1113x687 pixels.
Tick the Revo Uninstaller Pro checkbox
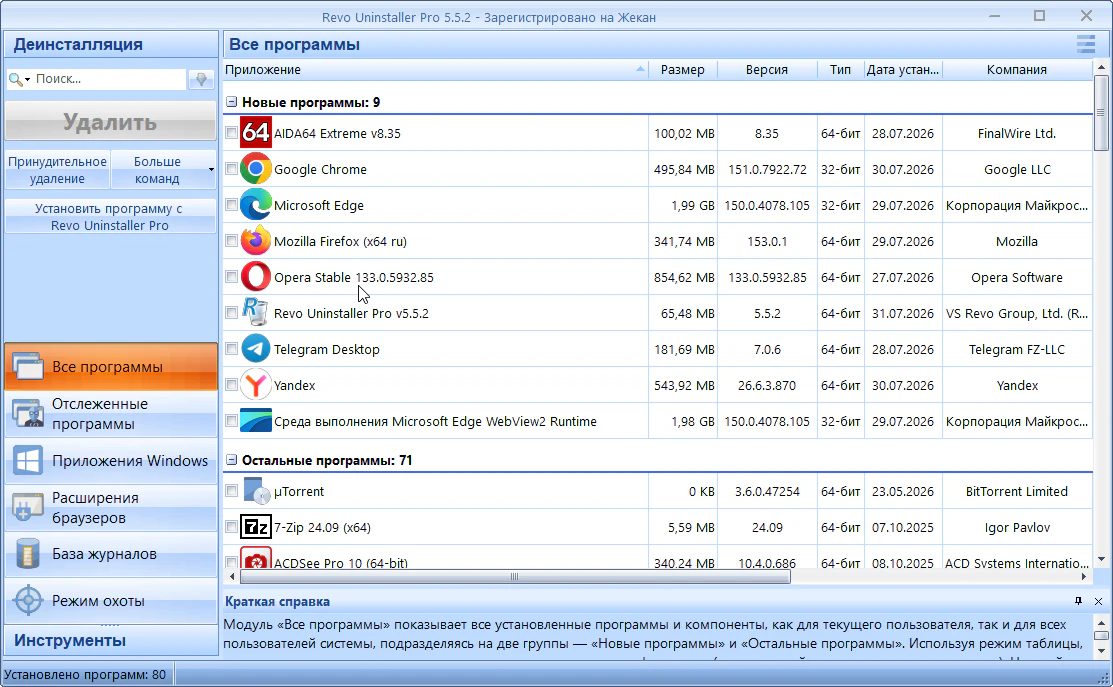point(231,313)
